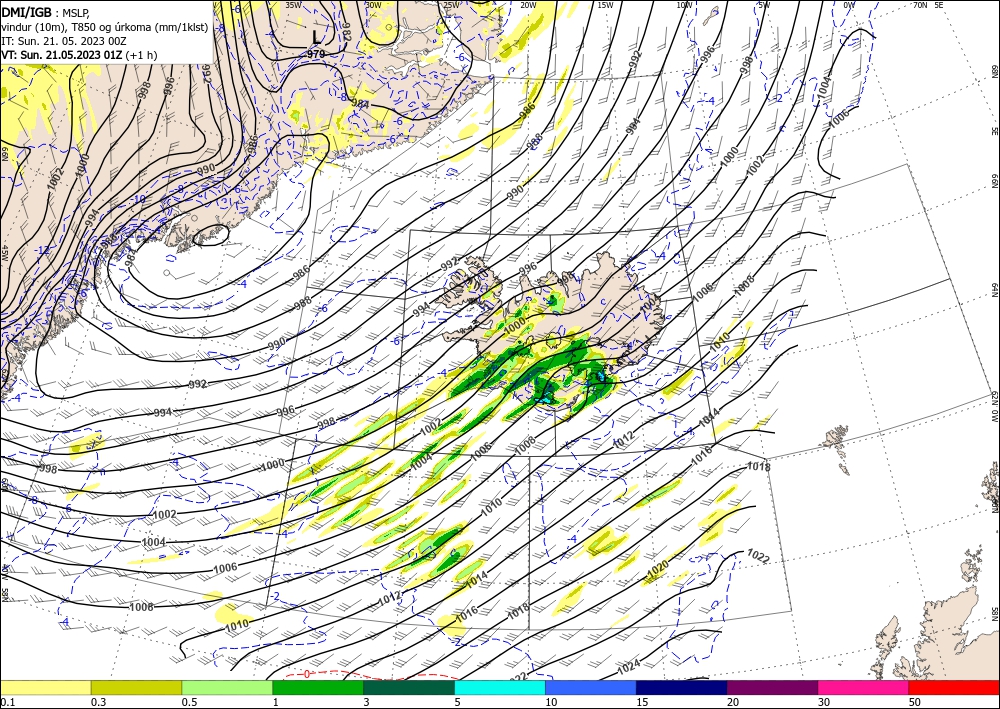Click the medium green 1 mm legend swatch
1000x709 pixels.
[318, 687]
